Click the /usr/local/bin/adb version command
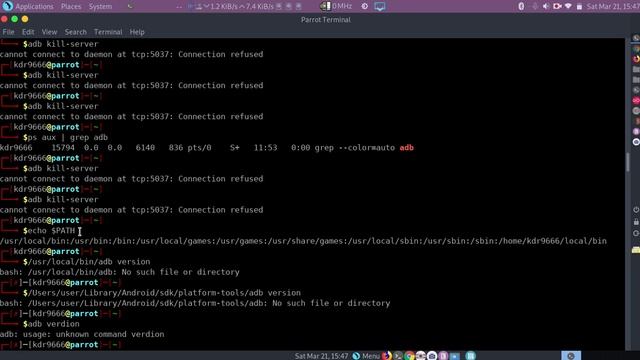The width and height of the screenshot is (640, 360). (87, 262)
